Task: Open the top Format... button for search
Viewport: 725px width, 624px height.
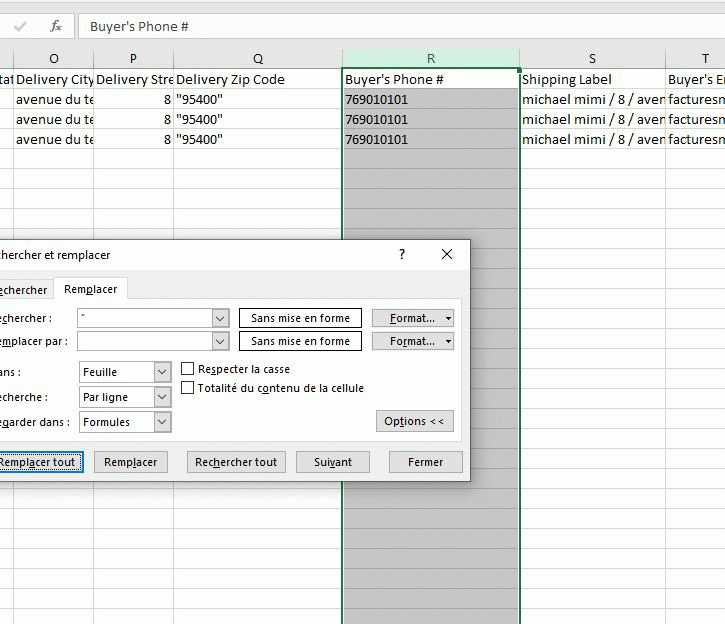Action: [412, 318]
